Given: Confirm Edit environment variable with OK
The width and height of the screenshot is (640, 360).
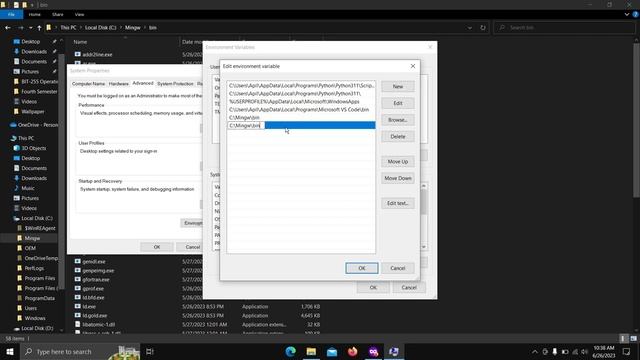Looking at the screenshot, I should [x=362, y=268].
